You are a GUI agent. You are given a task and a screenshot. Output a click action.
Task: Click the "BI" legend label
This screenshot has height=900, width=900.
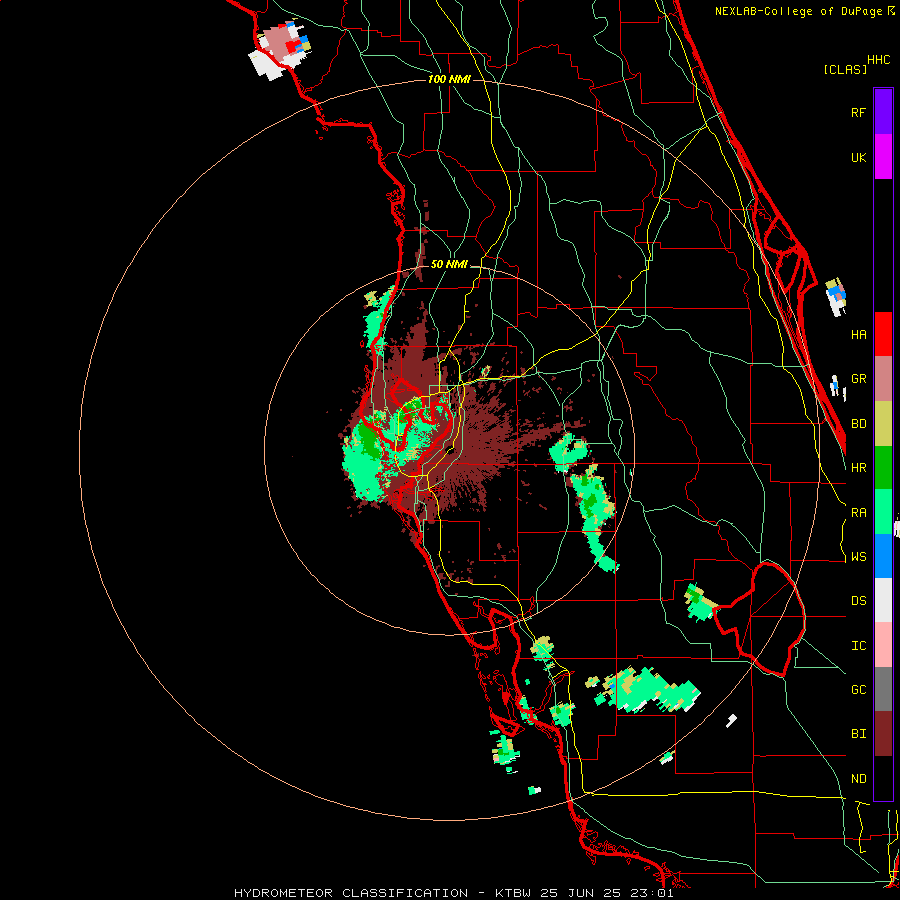(858, 734)
